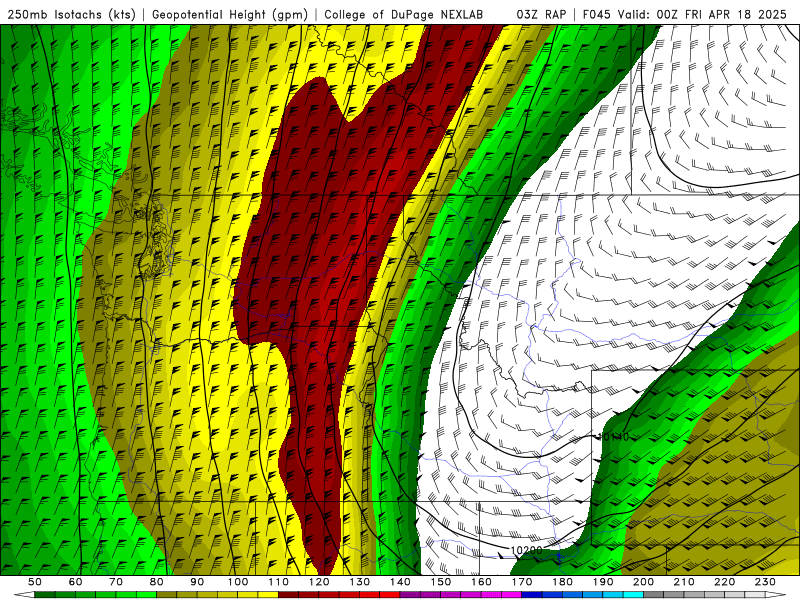Click the 60 knot scale label

click(75, 582)
